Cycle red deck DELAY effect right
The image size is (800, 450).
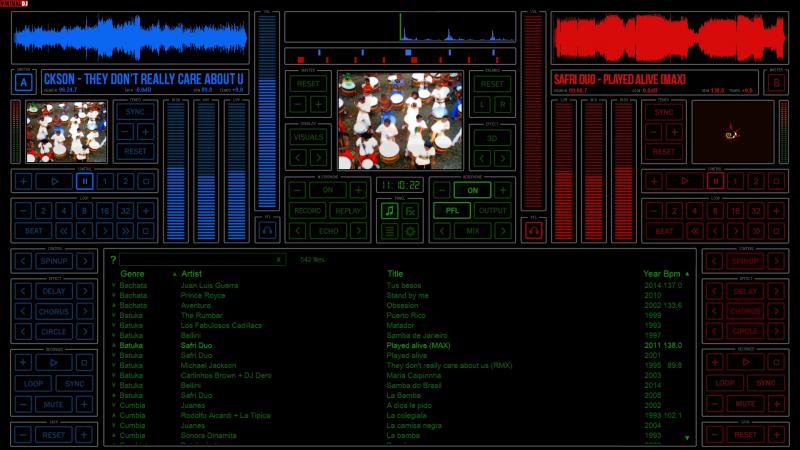776,291
